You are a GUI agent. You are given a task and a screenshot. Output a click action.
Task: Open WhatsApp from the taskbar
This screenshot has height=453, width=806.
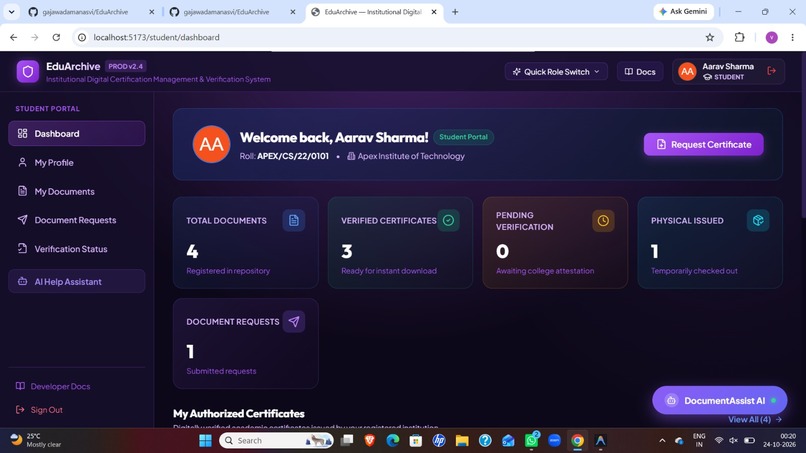(532, 441)
